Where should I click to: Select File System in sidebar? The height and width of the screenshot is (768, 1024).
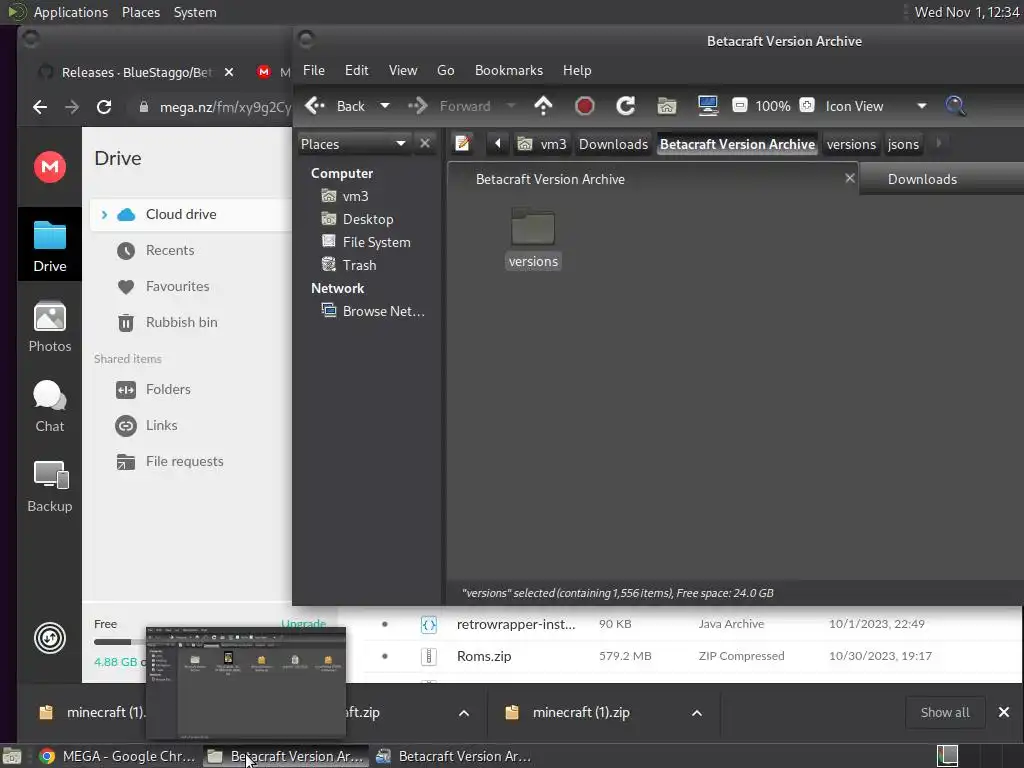(377, 242)
